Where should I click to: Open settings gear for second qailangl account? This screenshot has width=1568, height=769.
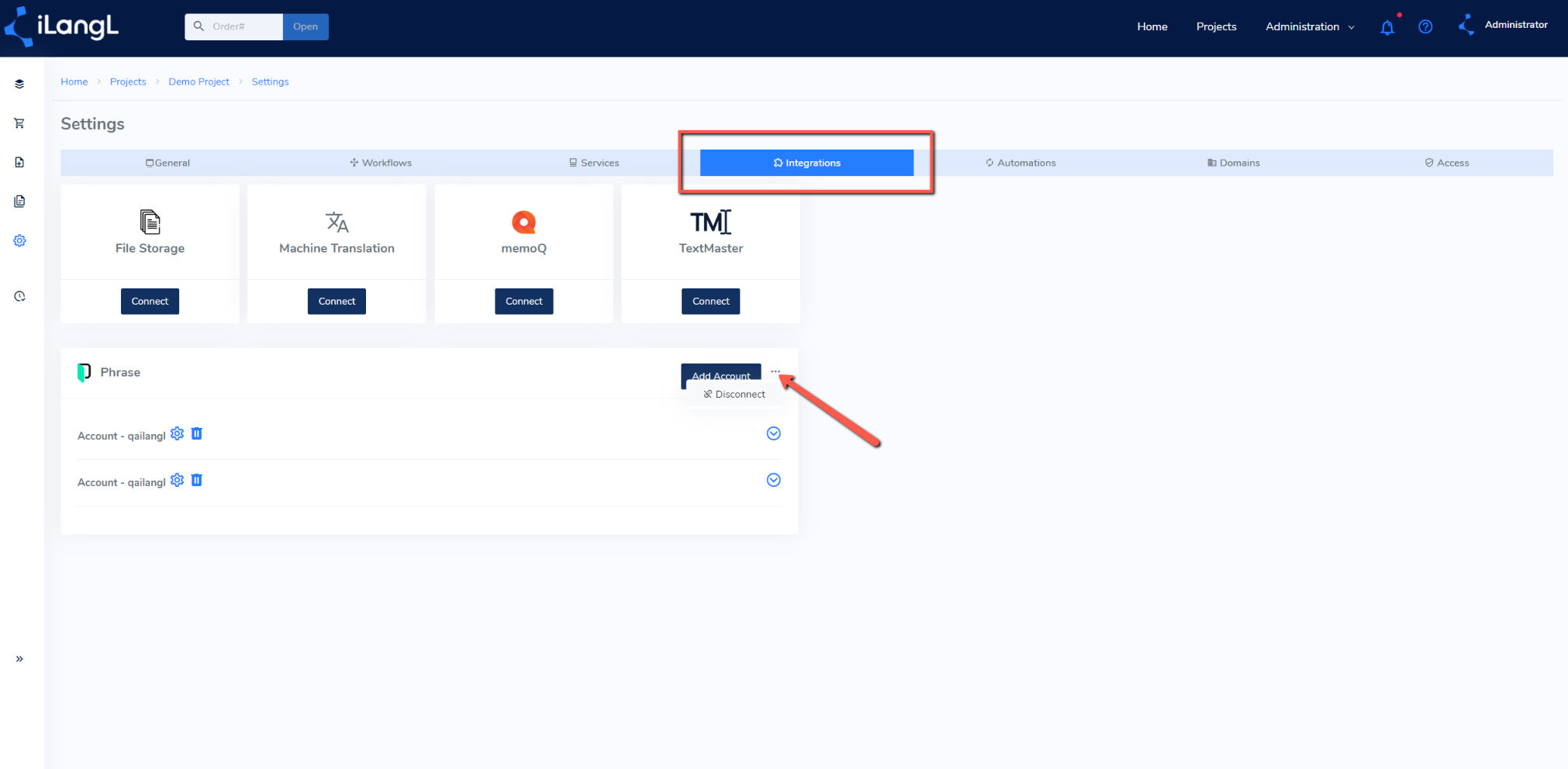pyautogui.click(x=177, y=481)
